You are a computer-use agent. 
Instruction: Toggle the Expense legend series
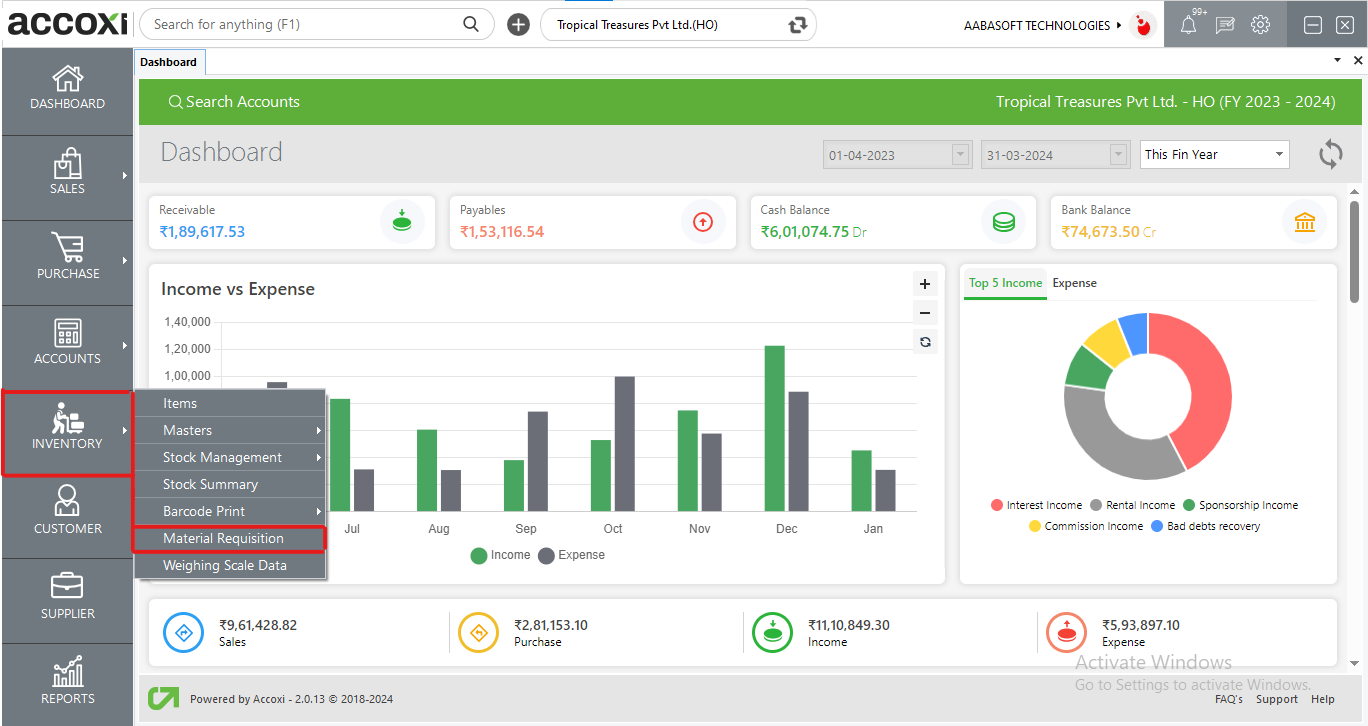pyautogui.click(x=571, y=555)
